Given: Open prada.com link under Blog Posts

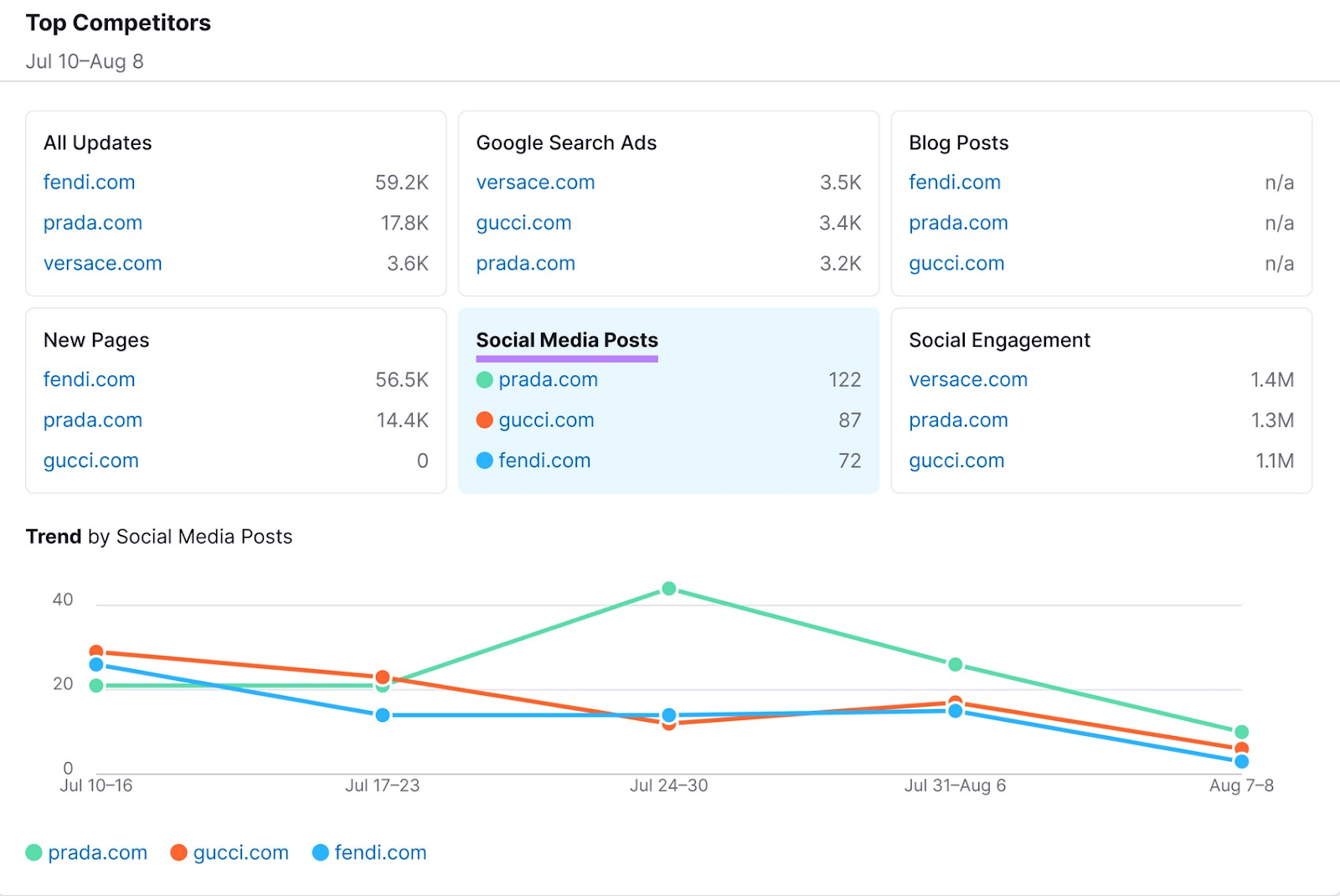Looking at the screenshot, I should pos(958,223).
